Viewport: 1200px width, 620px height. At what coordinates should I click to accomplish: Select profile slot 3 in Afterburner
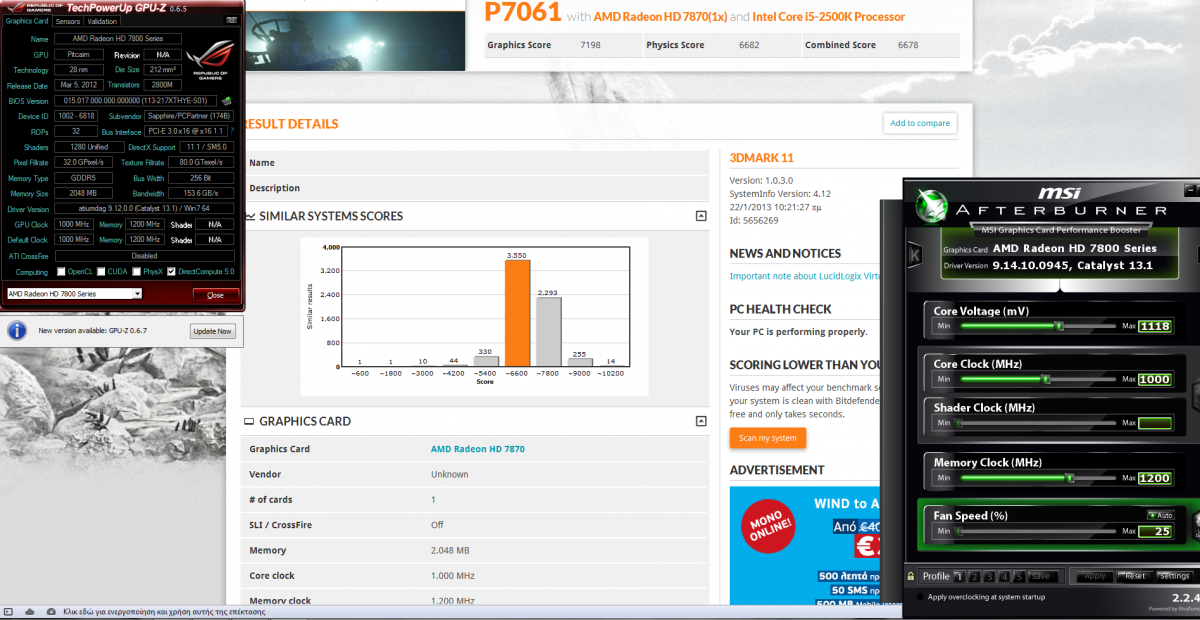[987, 576]
